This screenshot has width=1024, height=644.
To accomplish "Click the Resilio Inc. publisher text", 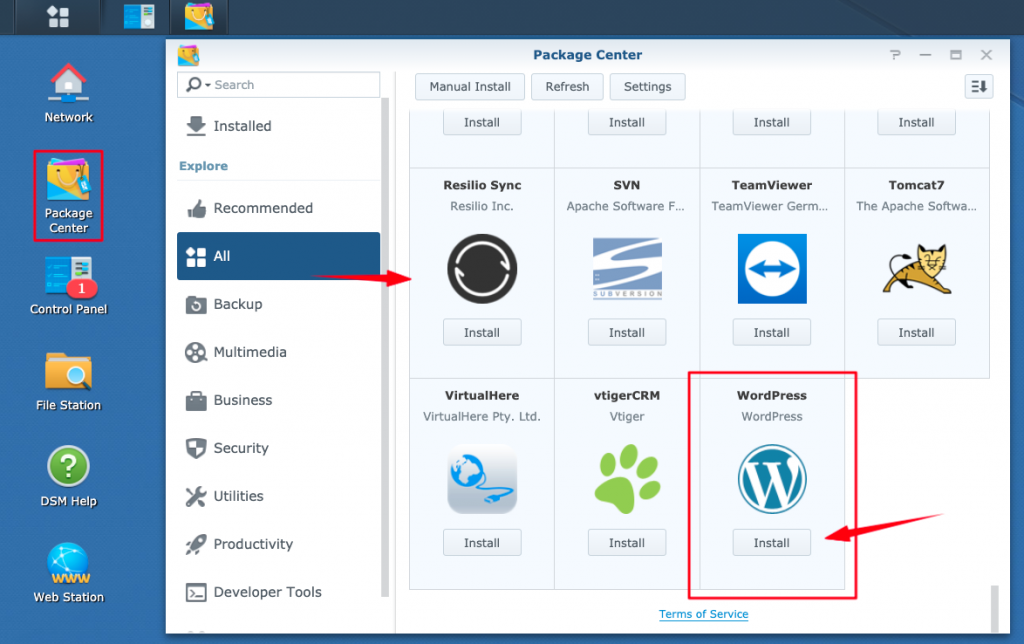I will point(482,206).
